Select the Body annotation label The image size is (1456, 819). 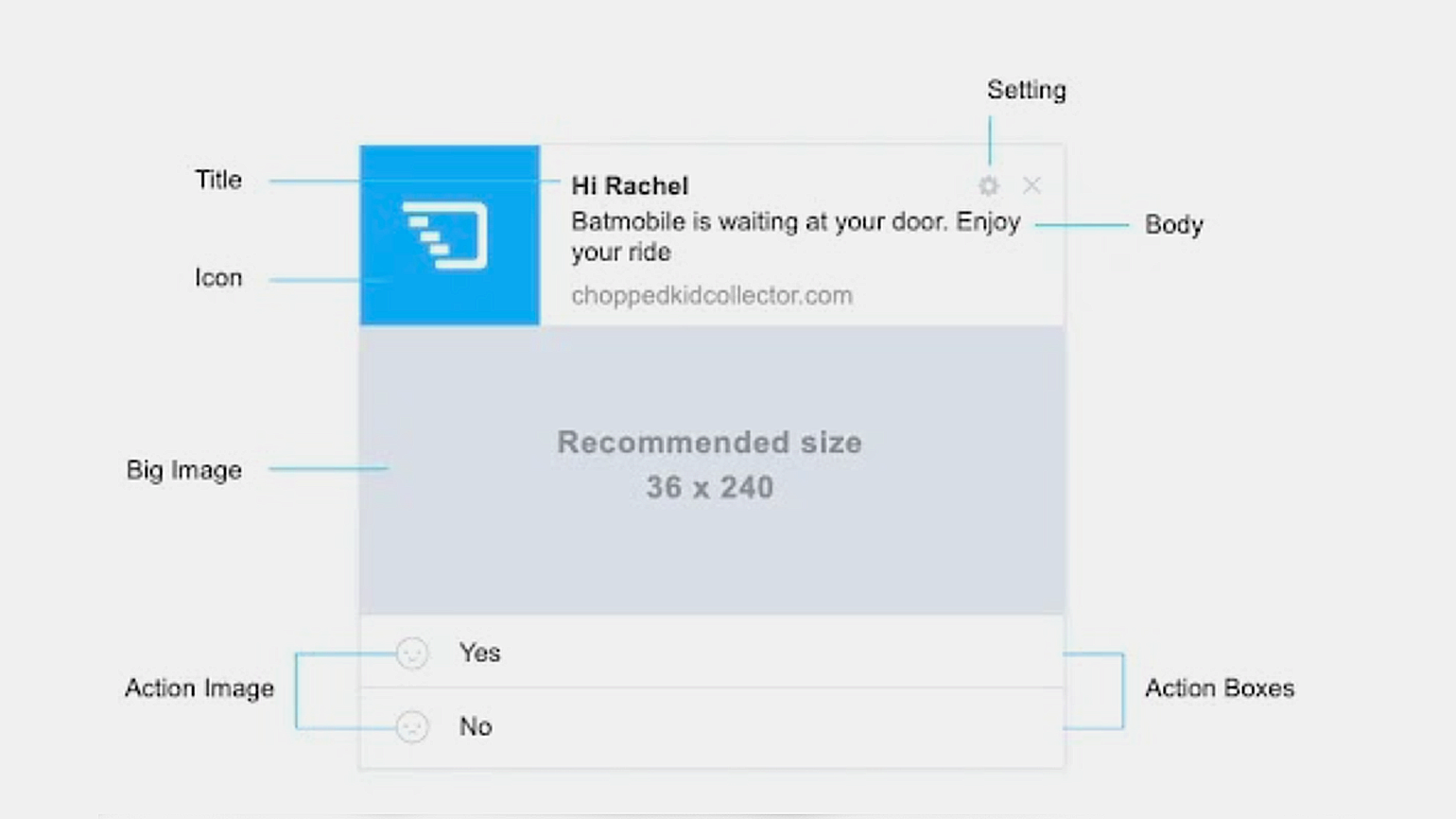(x=1173, y=224)
